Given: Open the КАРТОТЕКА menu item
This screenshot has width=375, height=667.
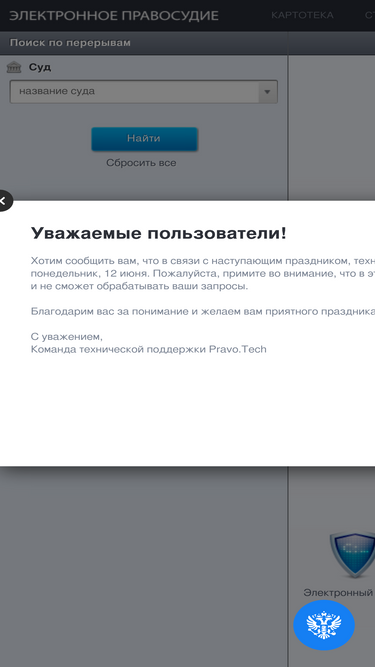Looking at the screenshot, I should point(302,15).
